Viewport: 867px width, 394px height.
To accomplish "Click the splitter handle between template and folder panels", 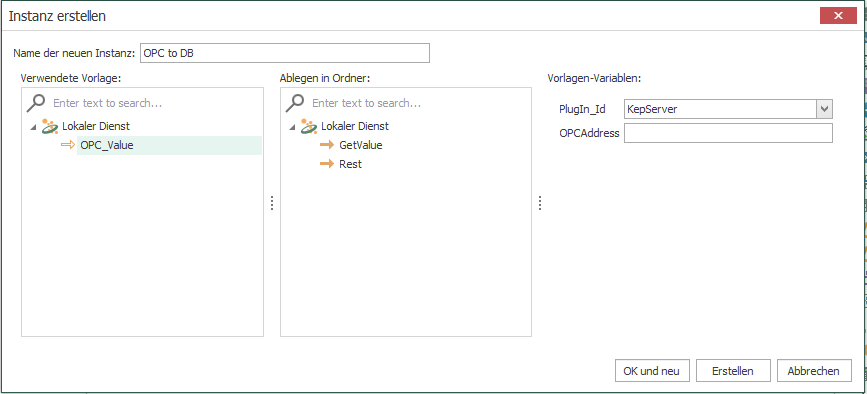I will (x=272, y=203).
